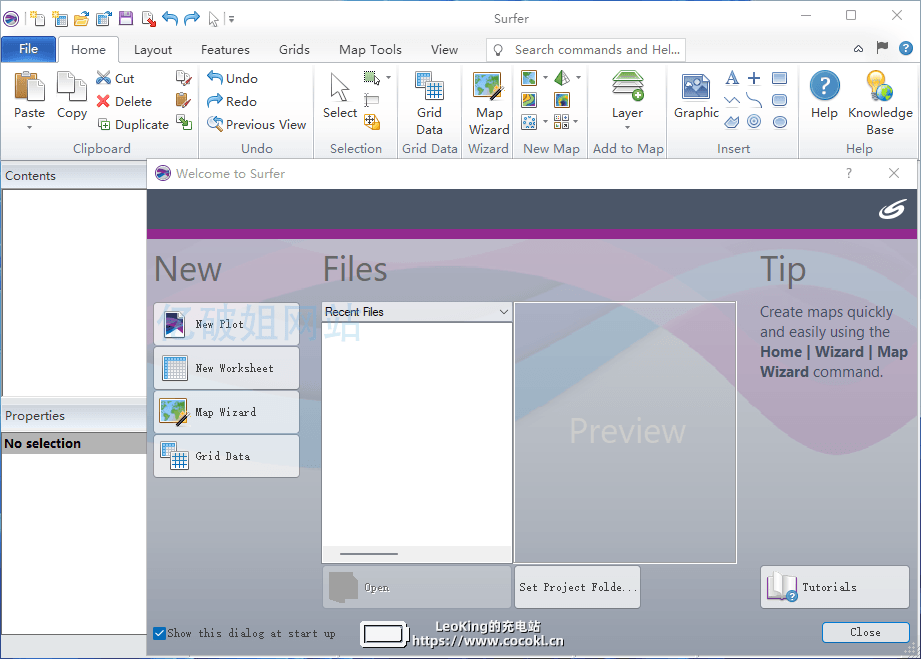
Task: Click the Map Wizard button in Welcome dialog
Action: click(x=227, y=412)
